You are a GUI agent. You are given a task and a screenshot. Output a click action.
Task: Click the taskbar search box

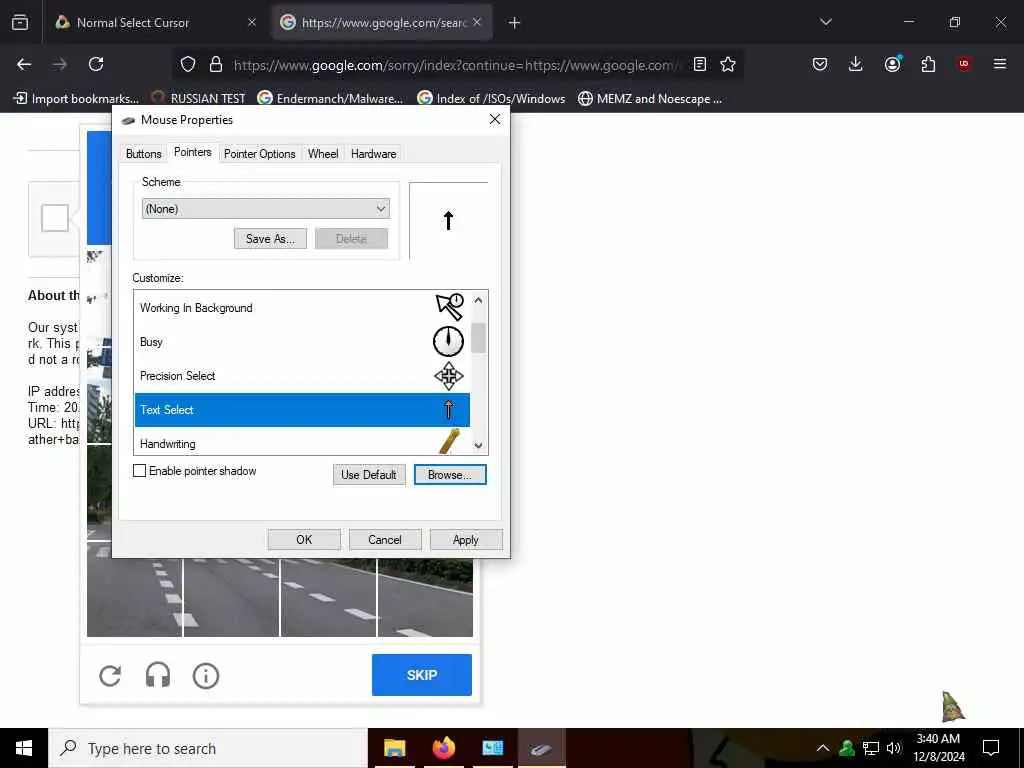pos(208,748)
